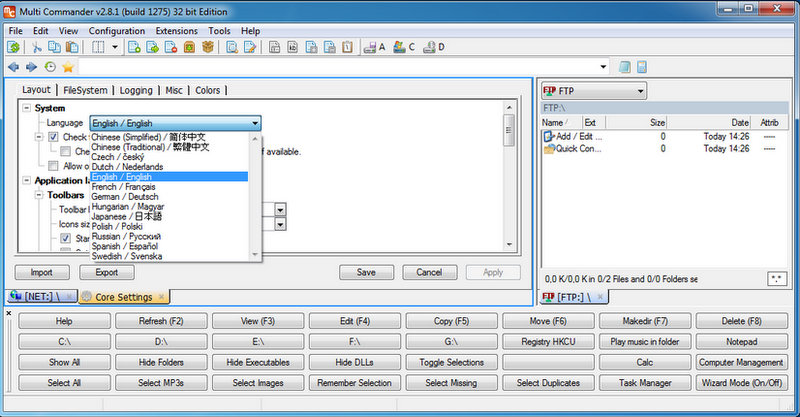The height and width of the screenshot is (417, 800).
Task: Click the view file magnifier icon
Action: pos(232,47)
